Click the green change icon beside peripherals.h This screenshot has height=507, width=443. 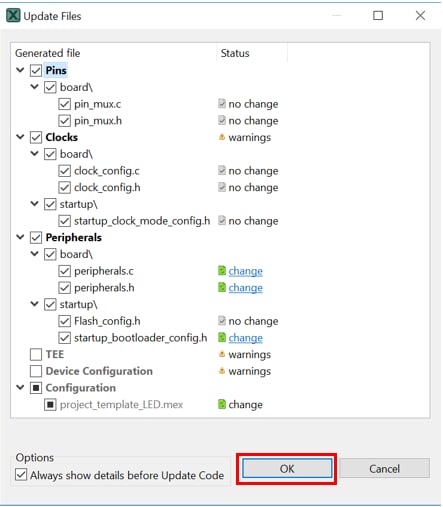222,287
